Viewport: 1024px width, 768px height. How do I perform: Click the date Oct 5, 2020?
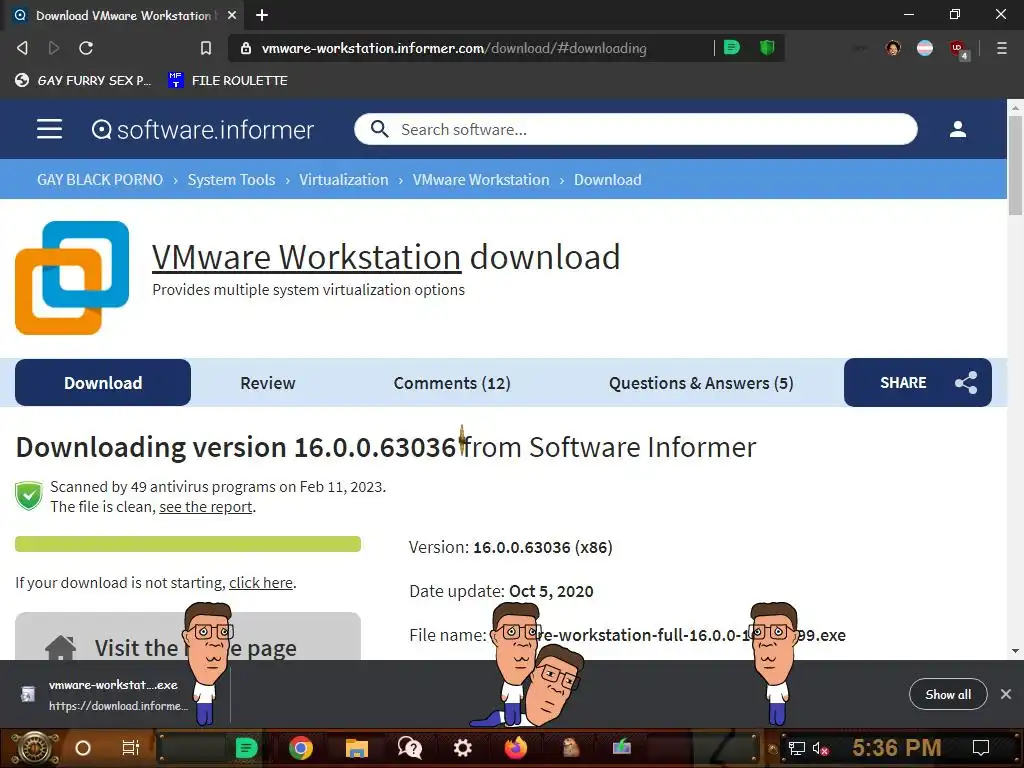(x=551, y=591)
